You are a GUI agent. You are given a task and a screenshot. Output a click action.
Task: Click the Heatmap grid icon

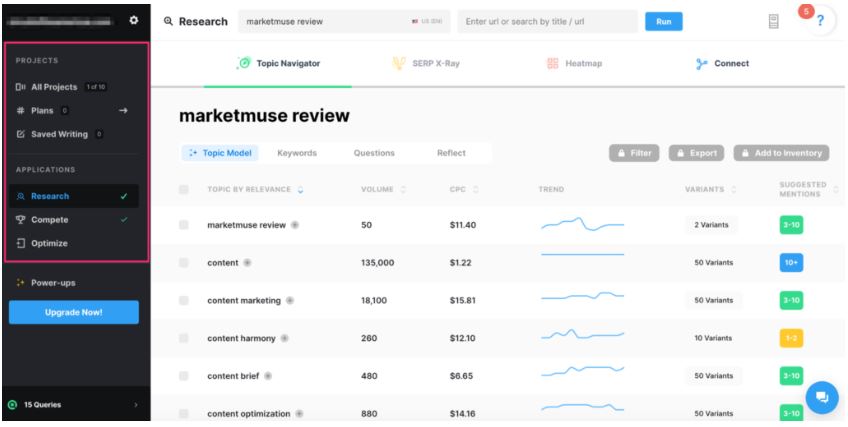tap(552, 64)
